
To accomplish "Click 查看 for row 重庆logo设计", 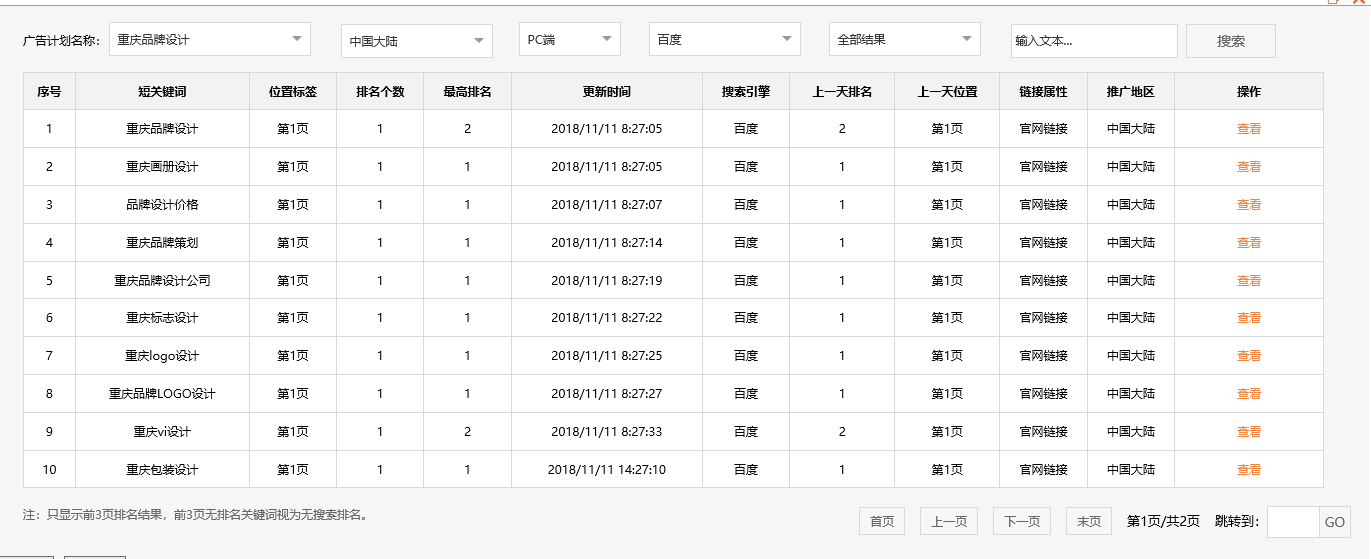I will click(1249, 356).
